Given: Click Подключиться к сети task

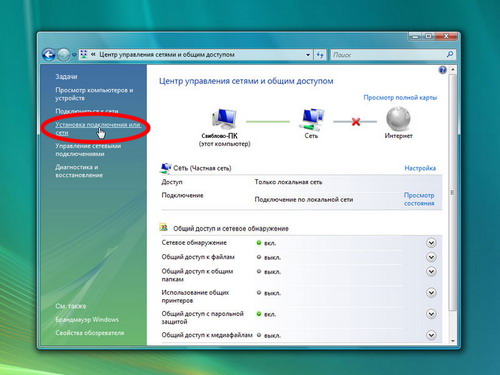Looking at the screenshot, I should [x=87, y=111].
